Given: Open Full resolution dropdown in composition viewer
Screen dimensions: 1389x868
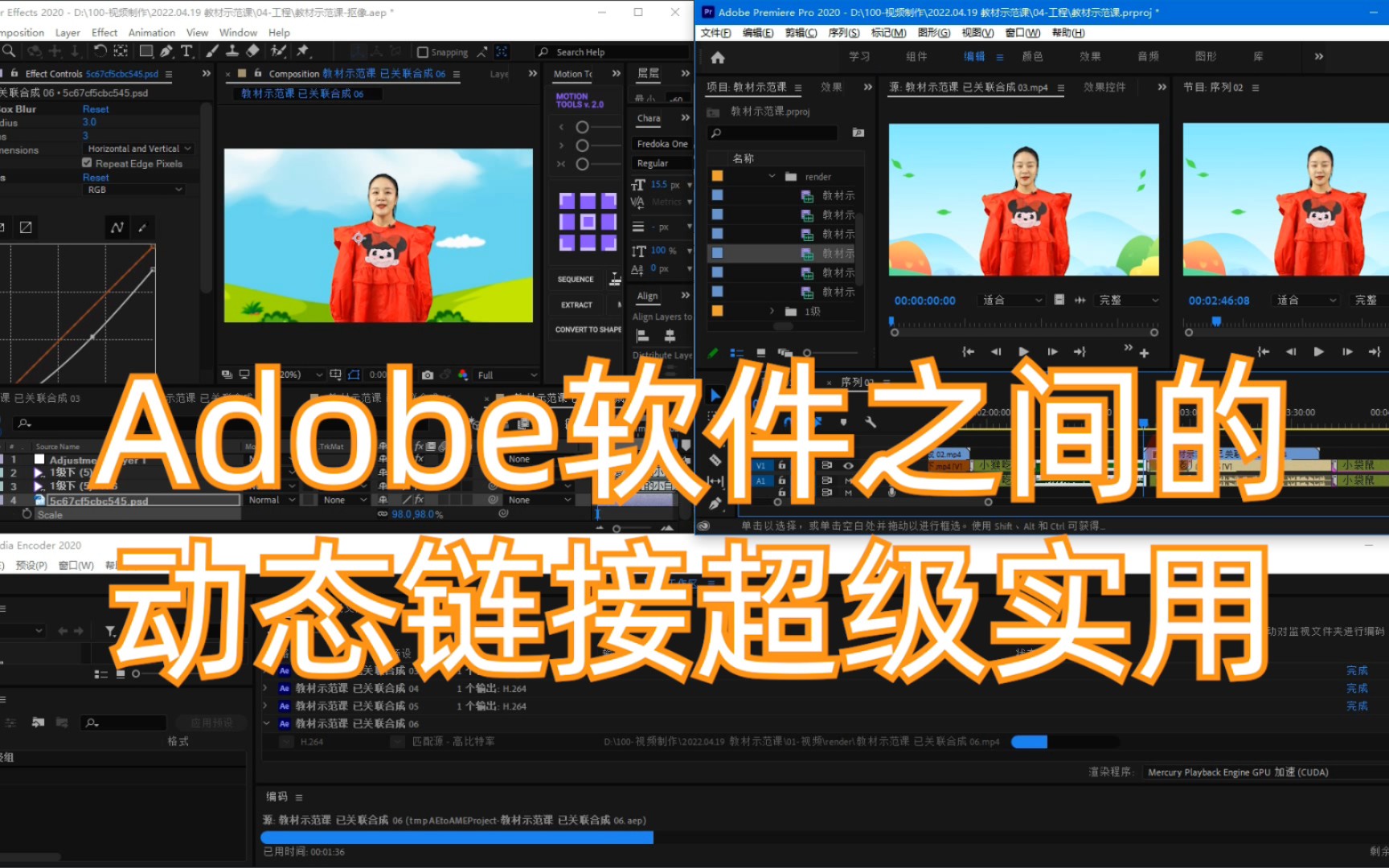Looking at the screenshot, I should pyautogui.click(x=506, y=375).
